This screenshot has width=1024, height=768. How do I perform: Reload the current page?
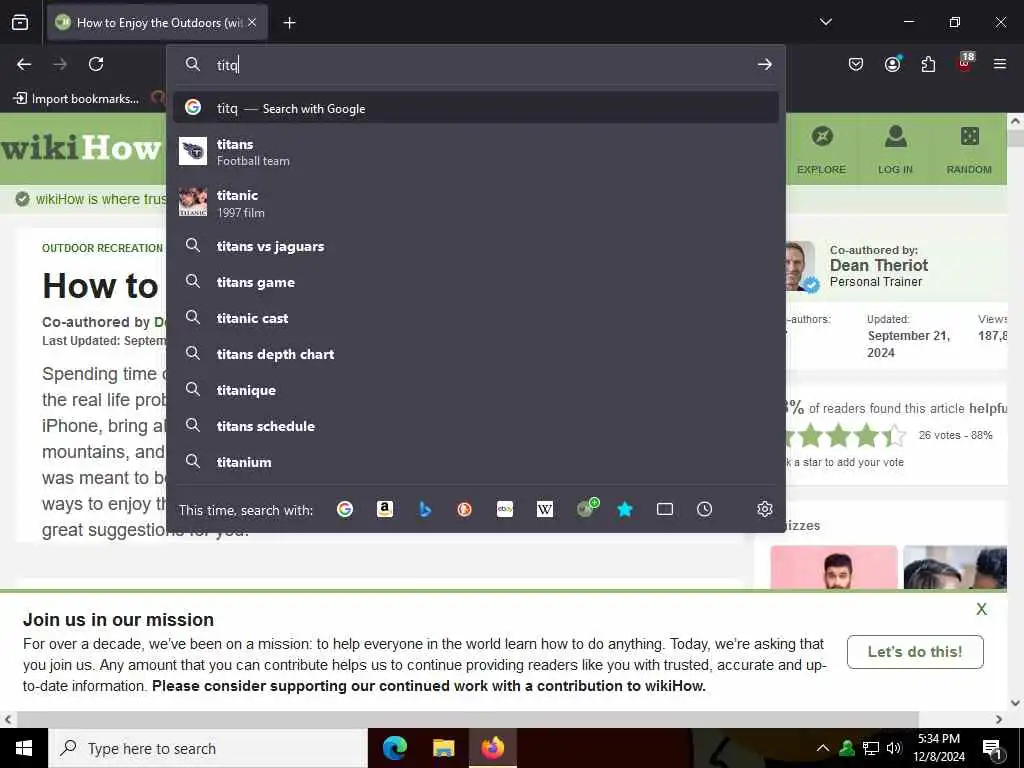(96, 64)
